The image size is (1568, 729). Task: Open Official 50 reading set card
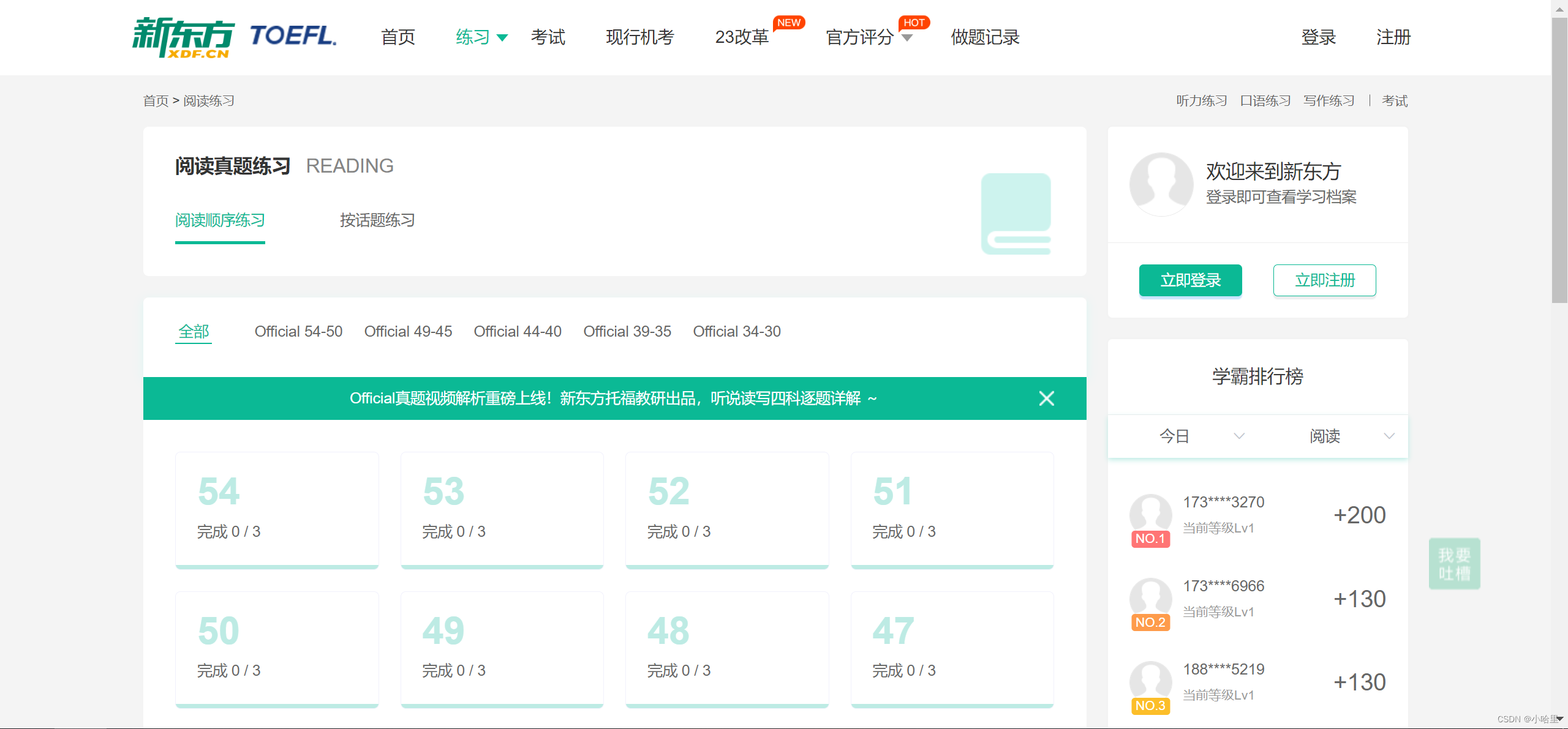coord(277,649)
